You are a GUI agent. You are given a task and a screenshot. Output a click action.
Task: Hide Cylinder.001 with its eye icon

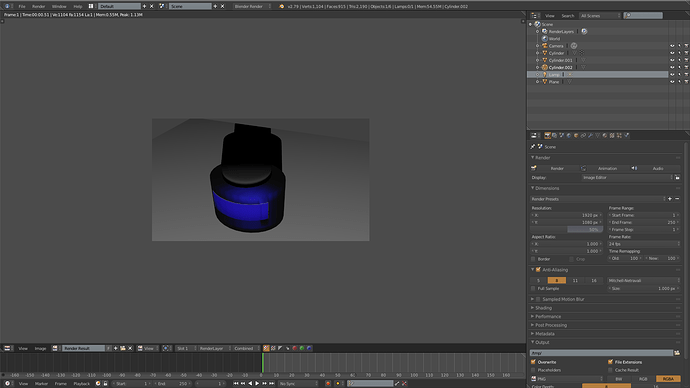pyautogui.click(x=672, y=60)
